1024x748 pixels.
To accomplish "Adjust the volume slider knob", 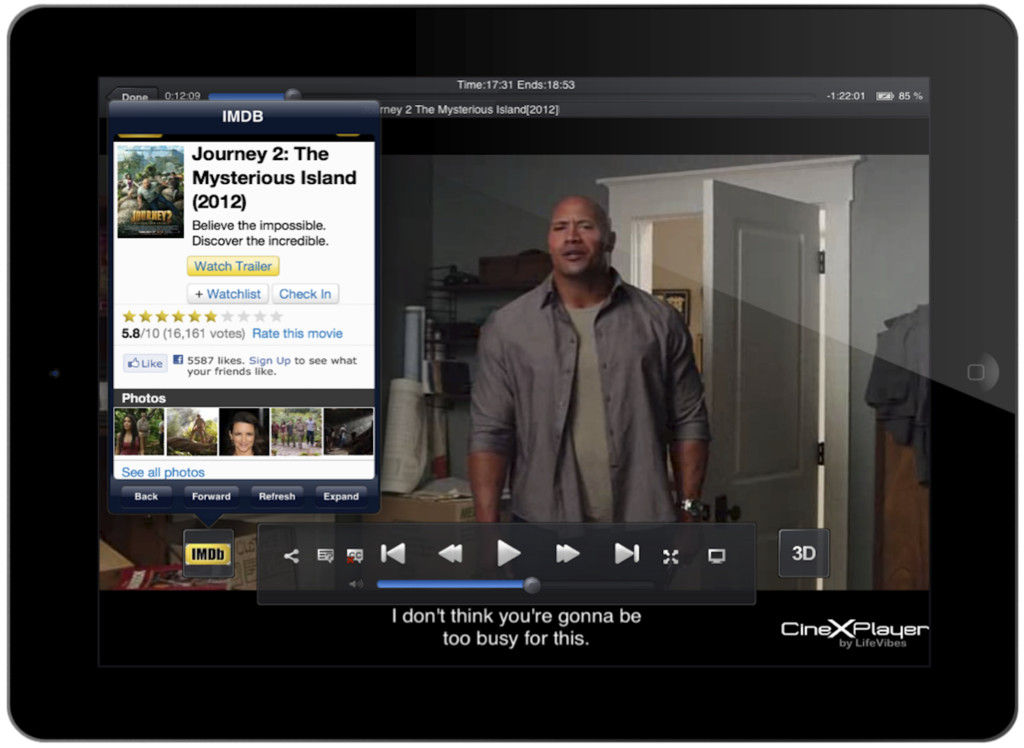I will (532, 585).
